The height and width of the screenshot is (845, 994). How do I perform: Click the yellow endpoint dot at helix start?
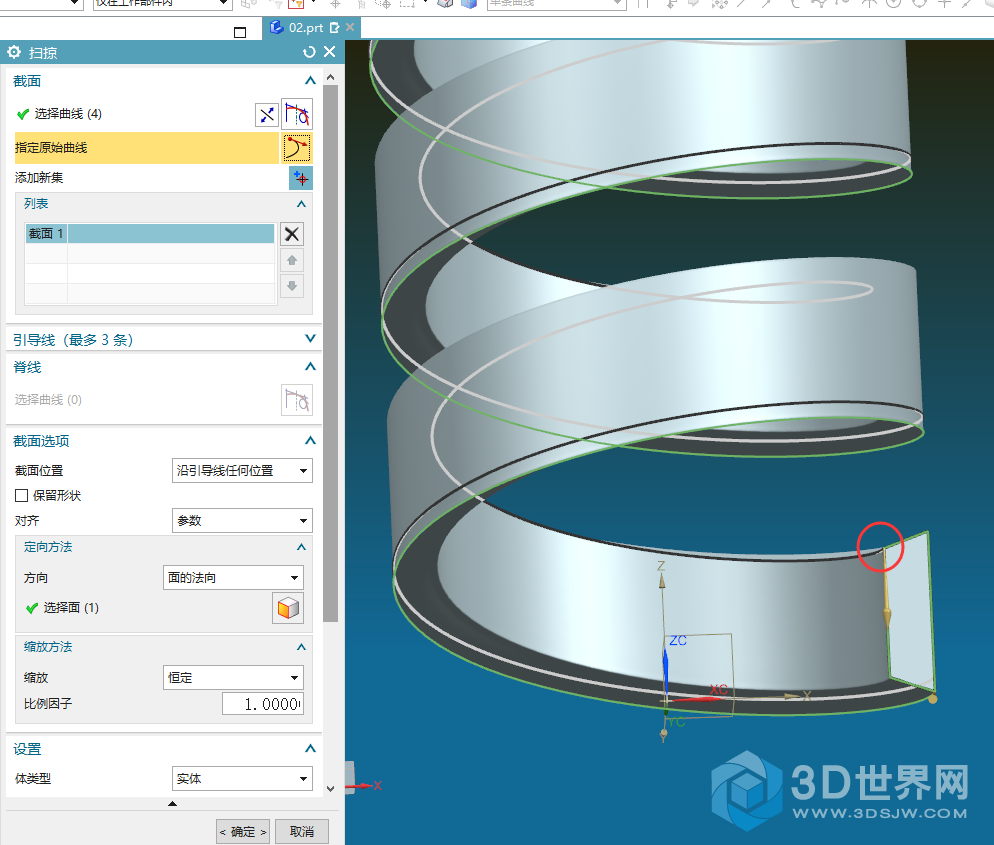coord(933,699)
